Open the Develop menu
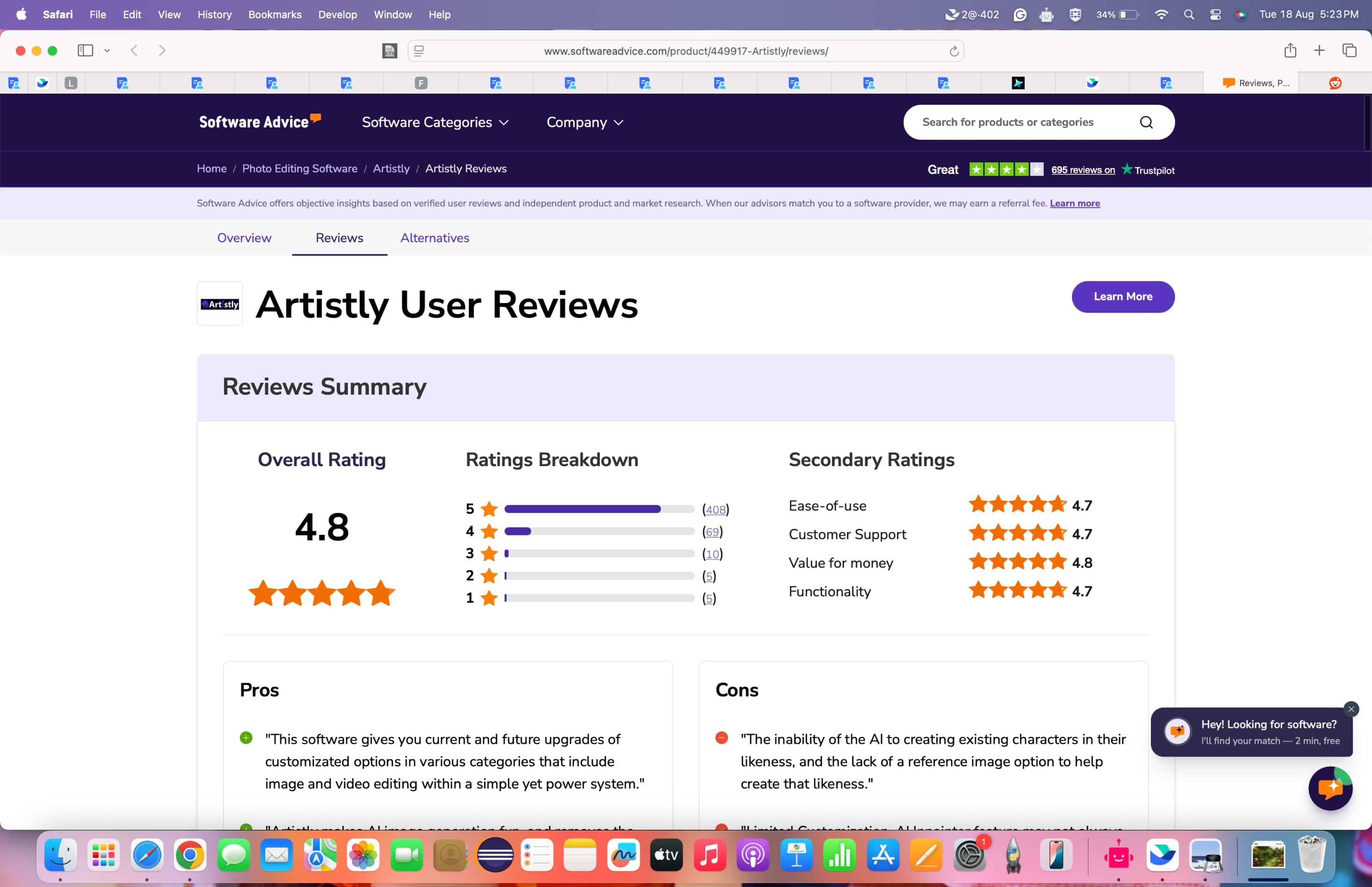 (338, 14)
